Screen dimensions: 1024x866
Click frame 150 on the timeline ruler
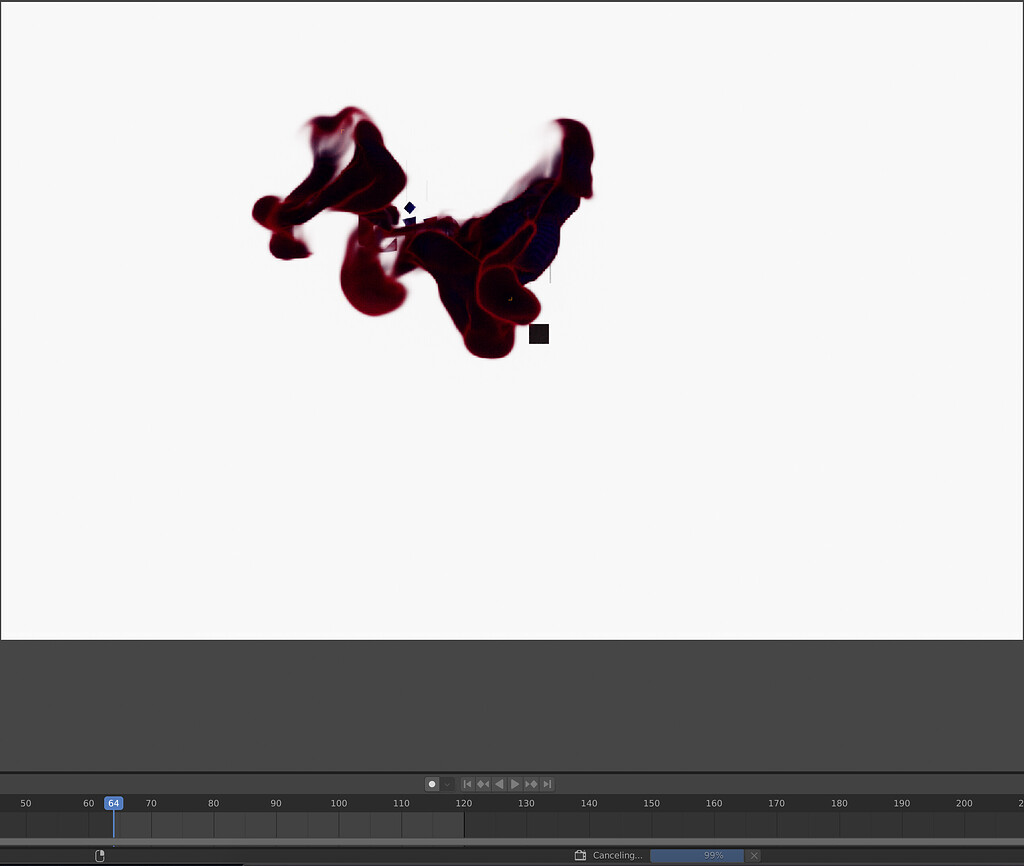pos(651,803)
